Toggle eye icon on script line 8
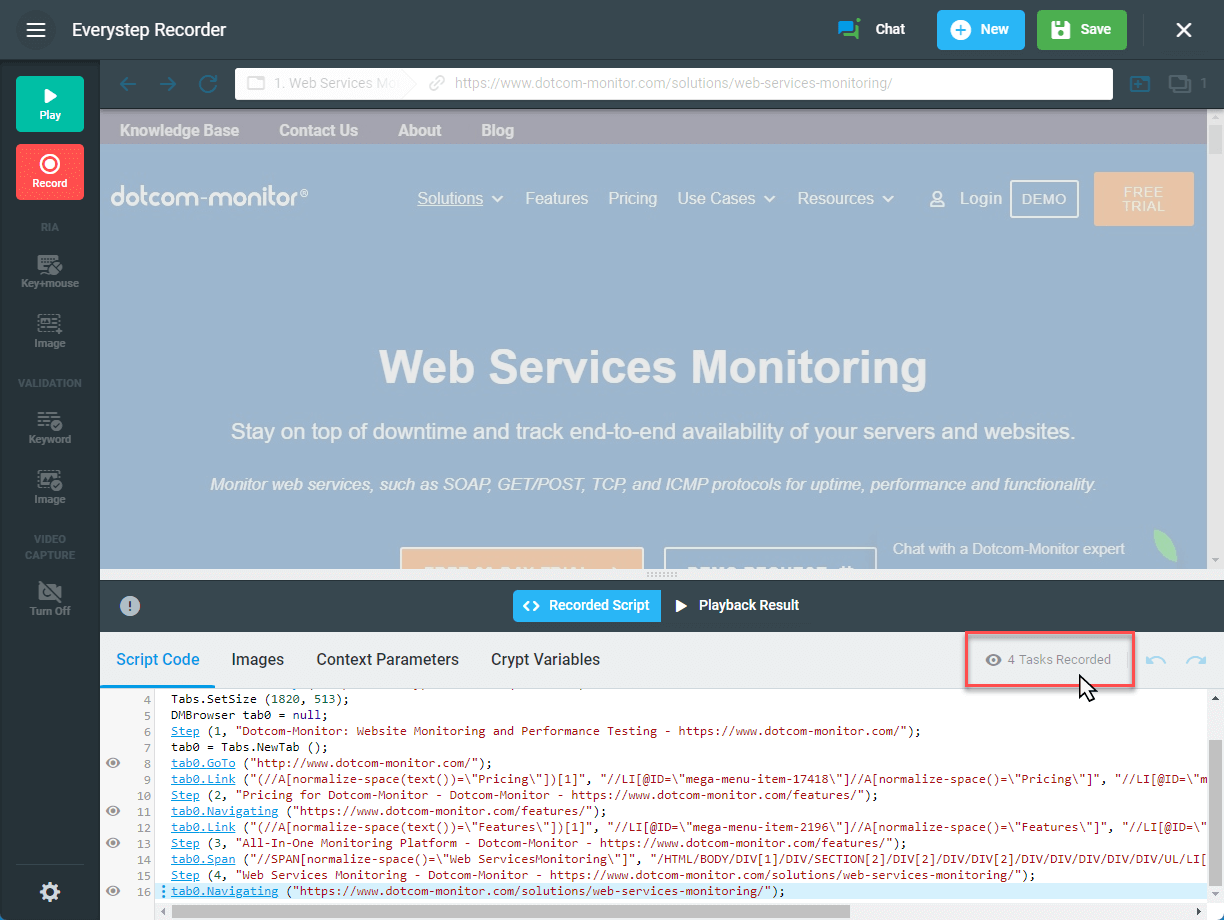1224x920 pixels. [x=113, y=763]
